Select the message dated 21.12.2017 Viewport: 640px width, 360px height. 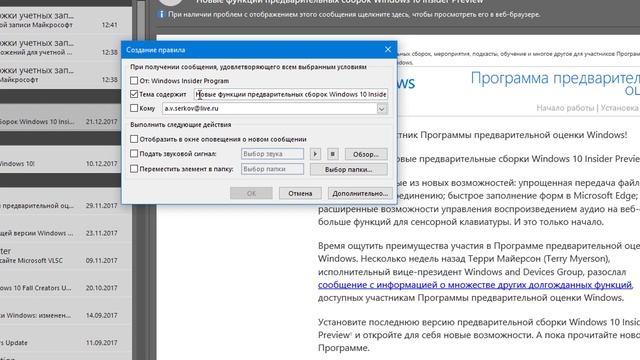66,117
